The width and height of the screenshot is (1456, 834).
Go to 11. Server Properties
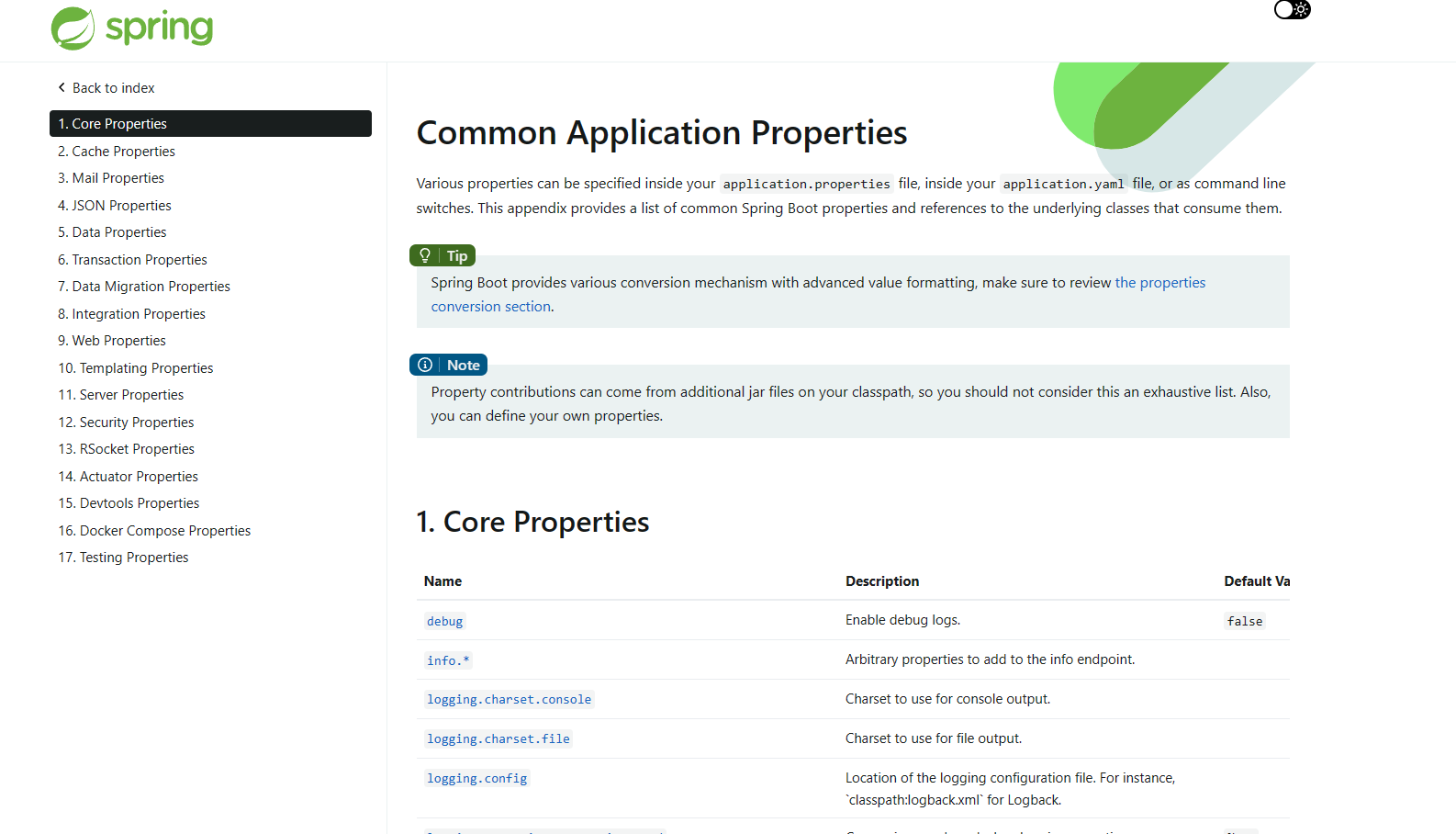(121, 395)
